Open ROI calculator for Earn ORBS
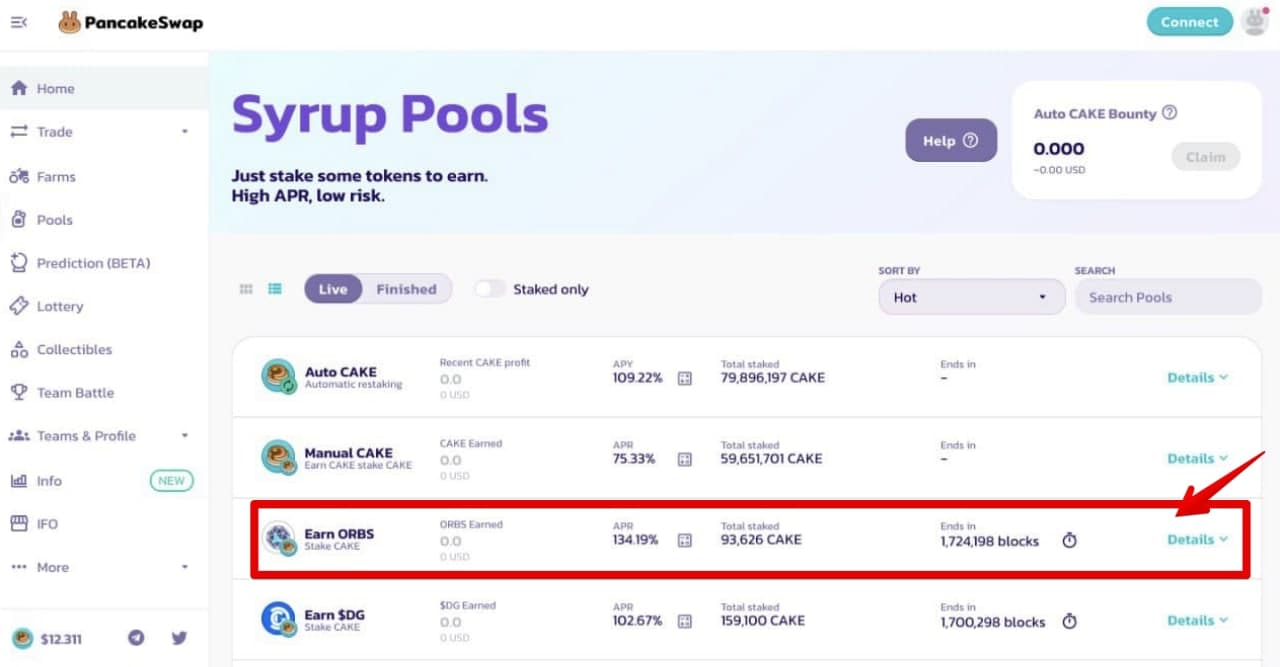 (685, 540)
